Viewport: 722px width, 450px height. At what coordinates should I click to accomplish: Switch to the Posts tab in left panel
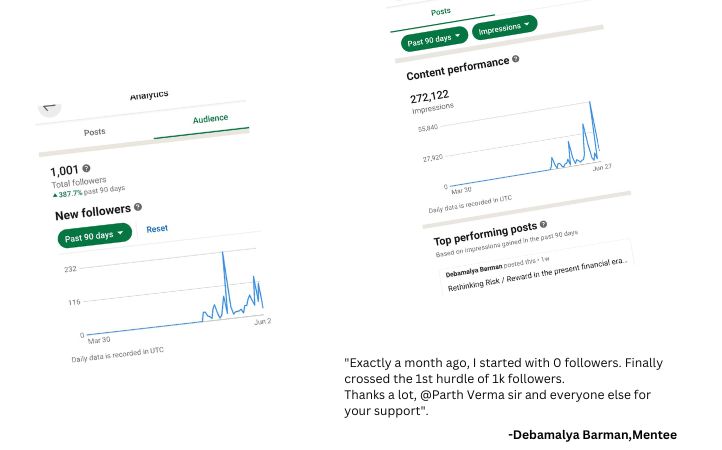coord(94,132)
